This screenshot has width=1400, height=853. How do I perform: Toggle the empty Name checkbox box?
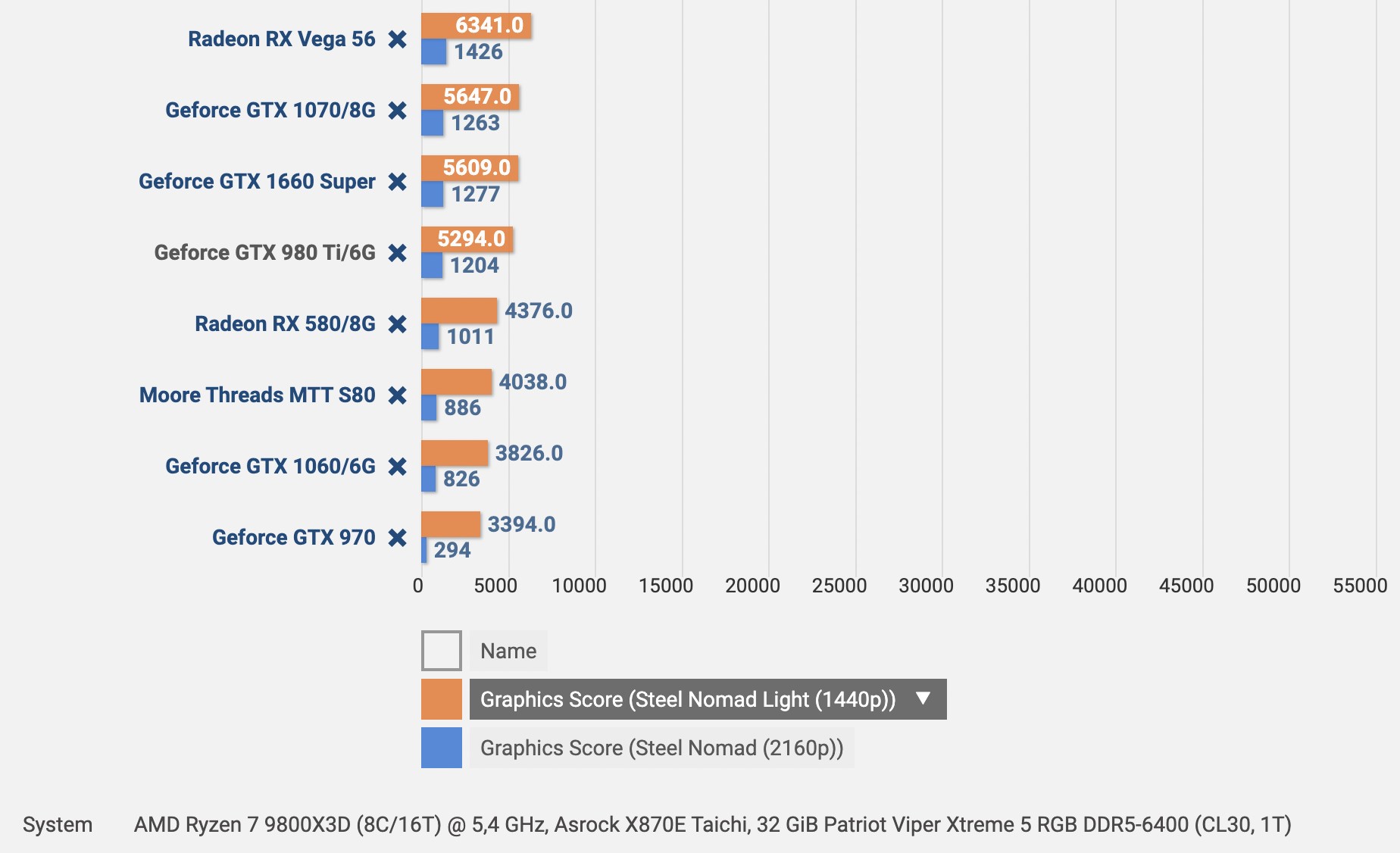(441, 651)
